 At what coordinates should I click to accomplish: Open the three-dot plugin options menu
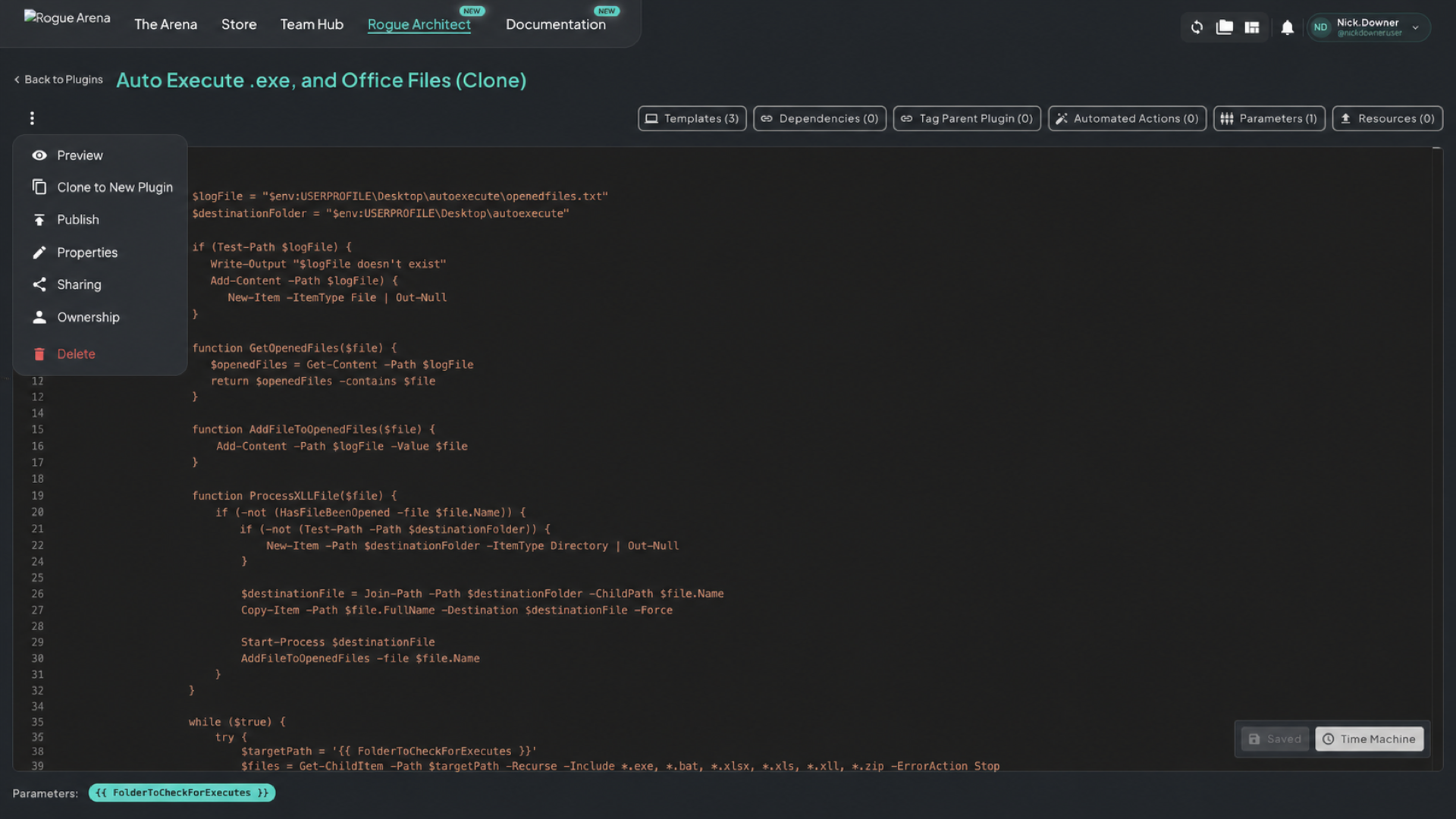32,118
